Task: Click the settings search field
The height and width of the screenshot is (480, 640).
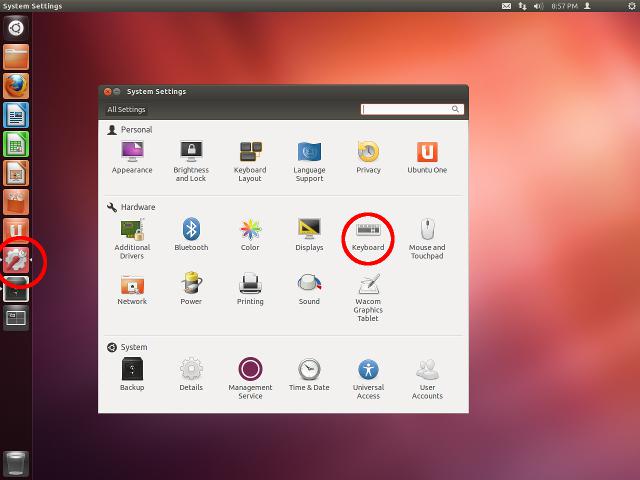Action: 410,110
